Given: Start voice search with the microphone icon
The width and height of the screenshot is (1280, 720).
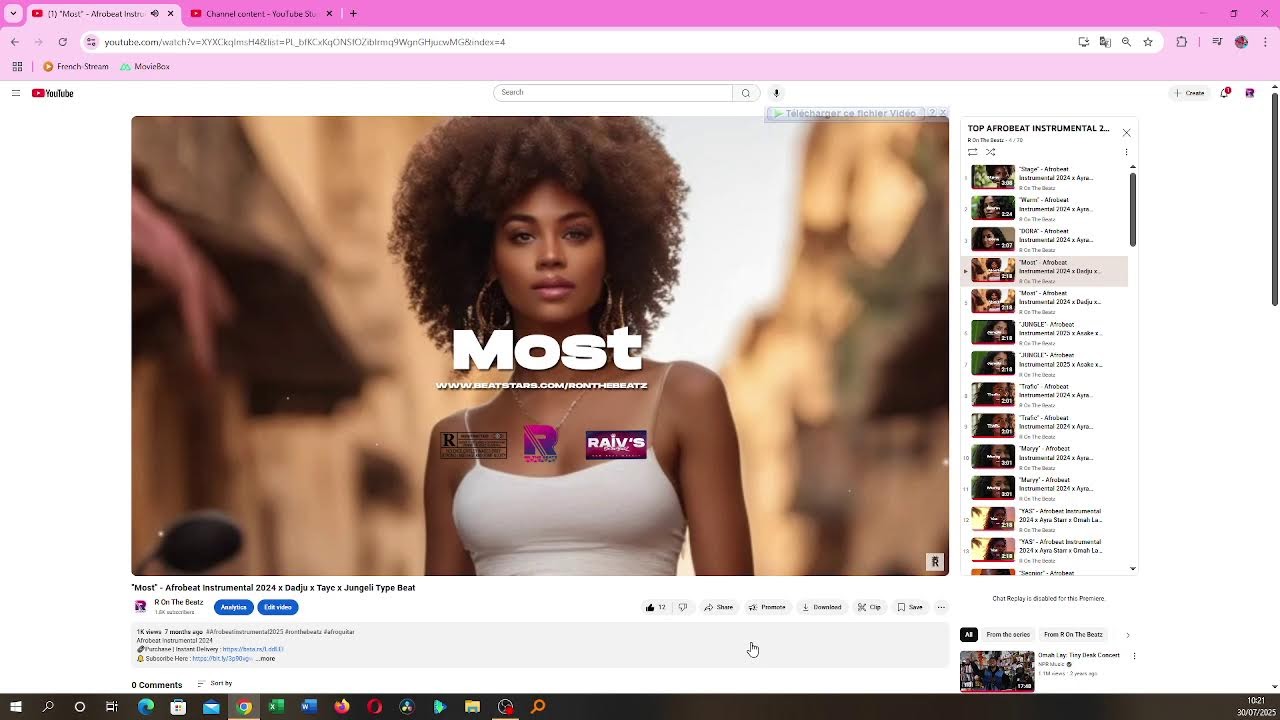Looking at the screenshot, I should (776, 93).
